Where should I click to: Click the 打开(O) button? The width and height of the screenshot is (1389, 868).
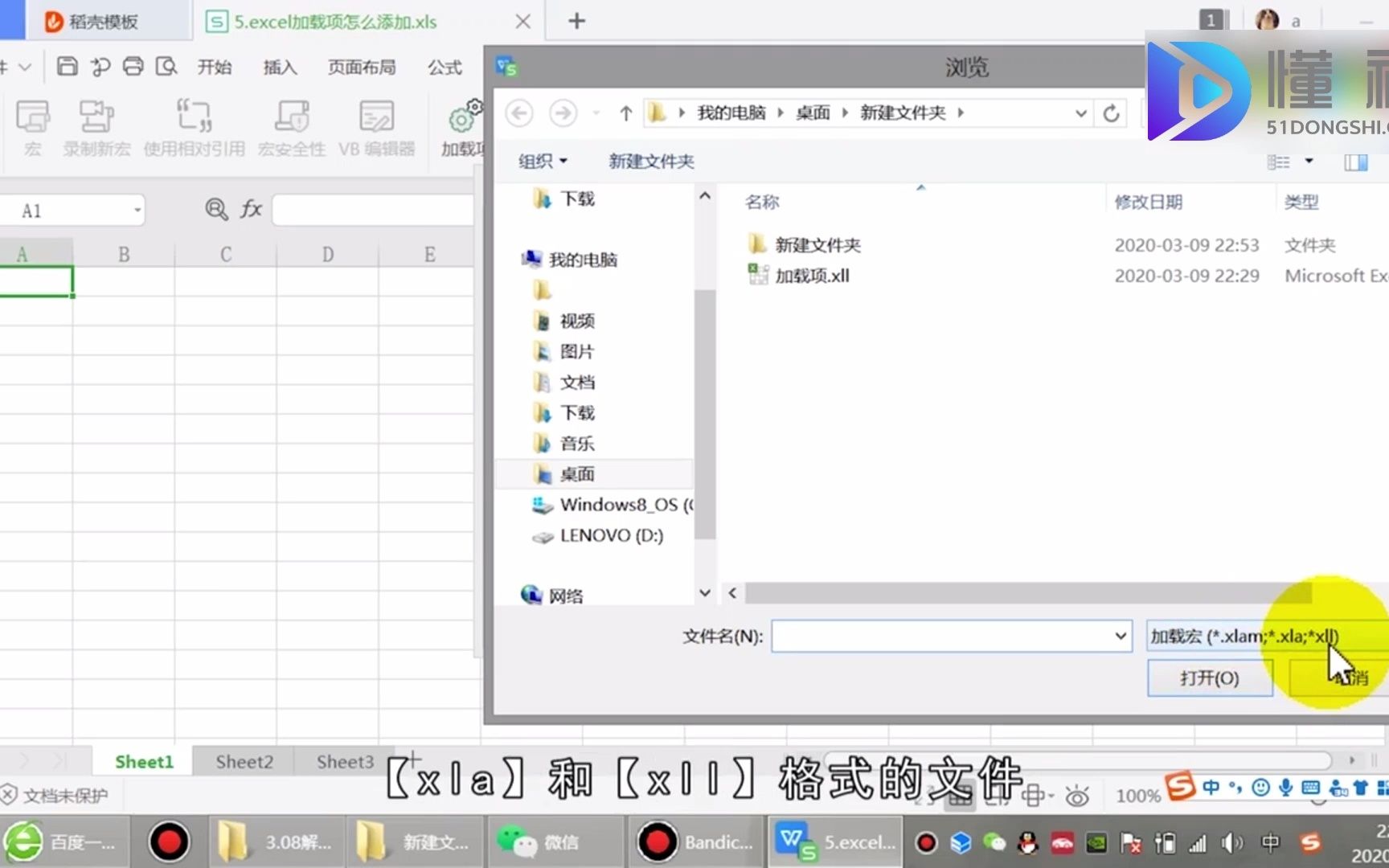[x=1209, y=678]
